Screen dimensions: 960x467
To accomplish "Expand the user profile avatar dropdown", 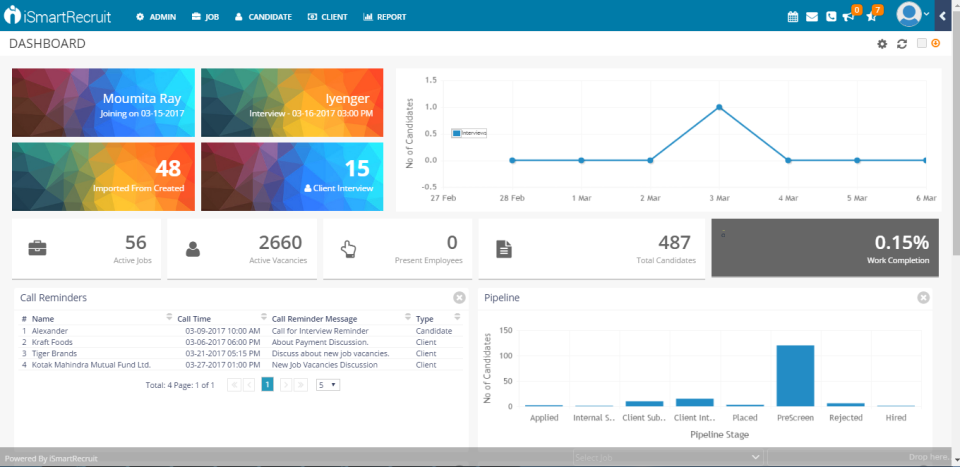I will (912, 15).
